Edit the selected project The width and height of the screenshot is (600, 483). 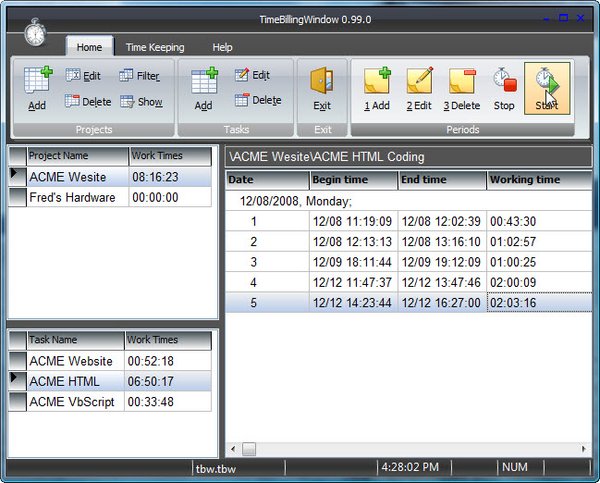[x=83, y=75]
